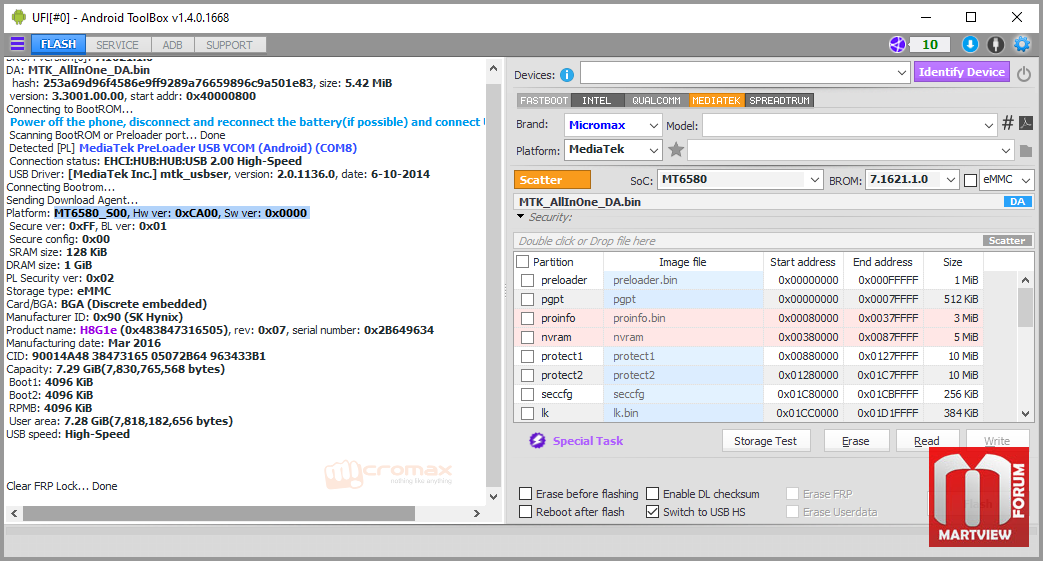Screen dimensions: 1043x561
Task: Click the blue DA badge
Action: point(1017,202)
